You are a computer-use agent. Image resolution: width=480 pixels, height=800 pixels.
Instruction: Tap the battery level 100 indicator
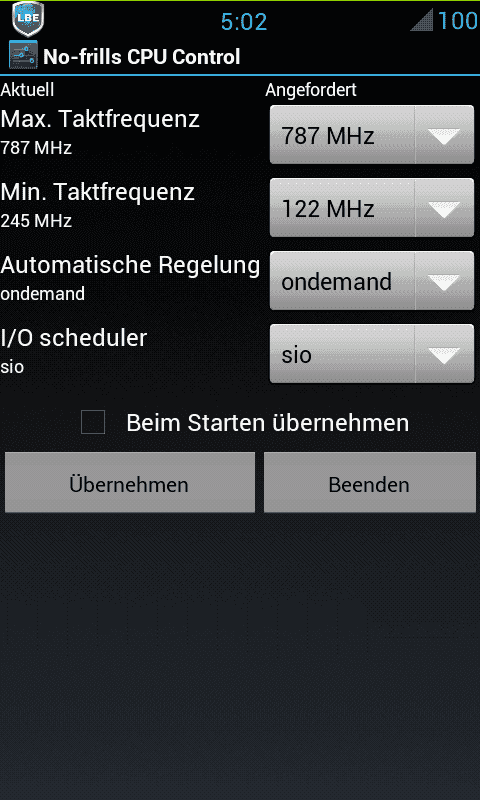[458, 21]
